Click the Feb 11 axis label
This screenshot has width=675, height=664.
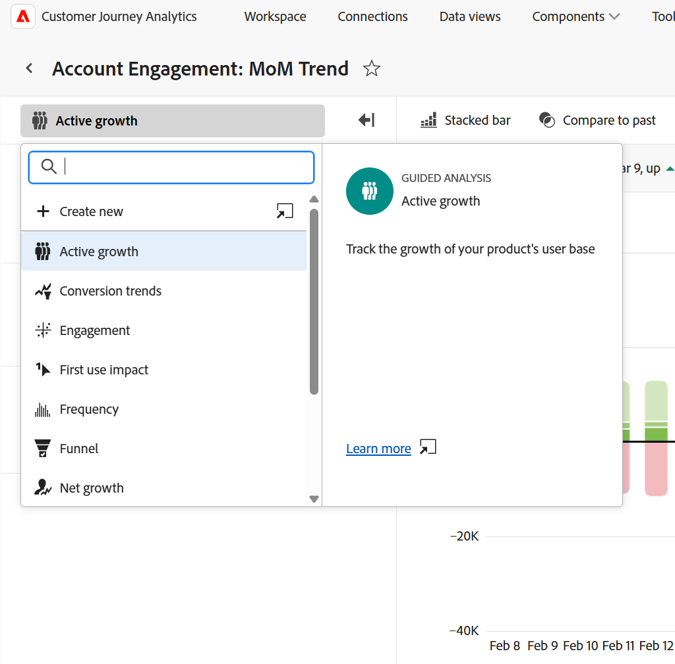(618, 646)
